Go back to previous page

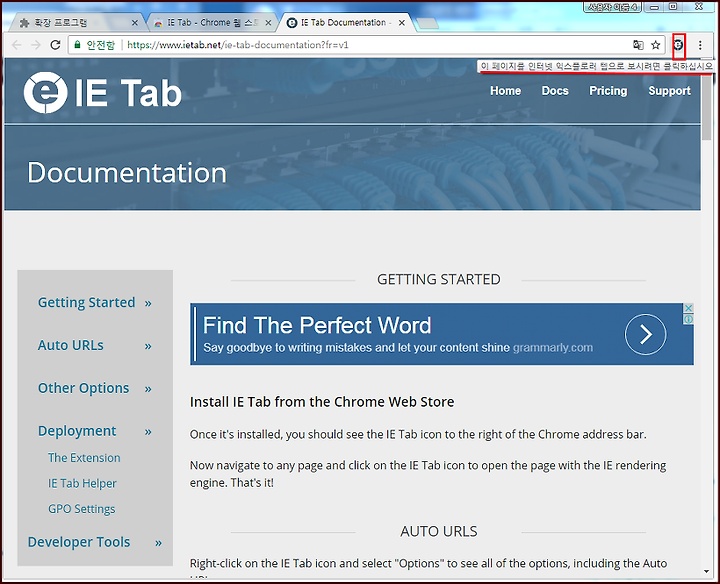[17, 45]
